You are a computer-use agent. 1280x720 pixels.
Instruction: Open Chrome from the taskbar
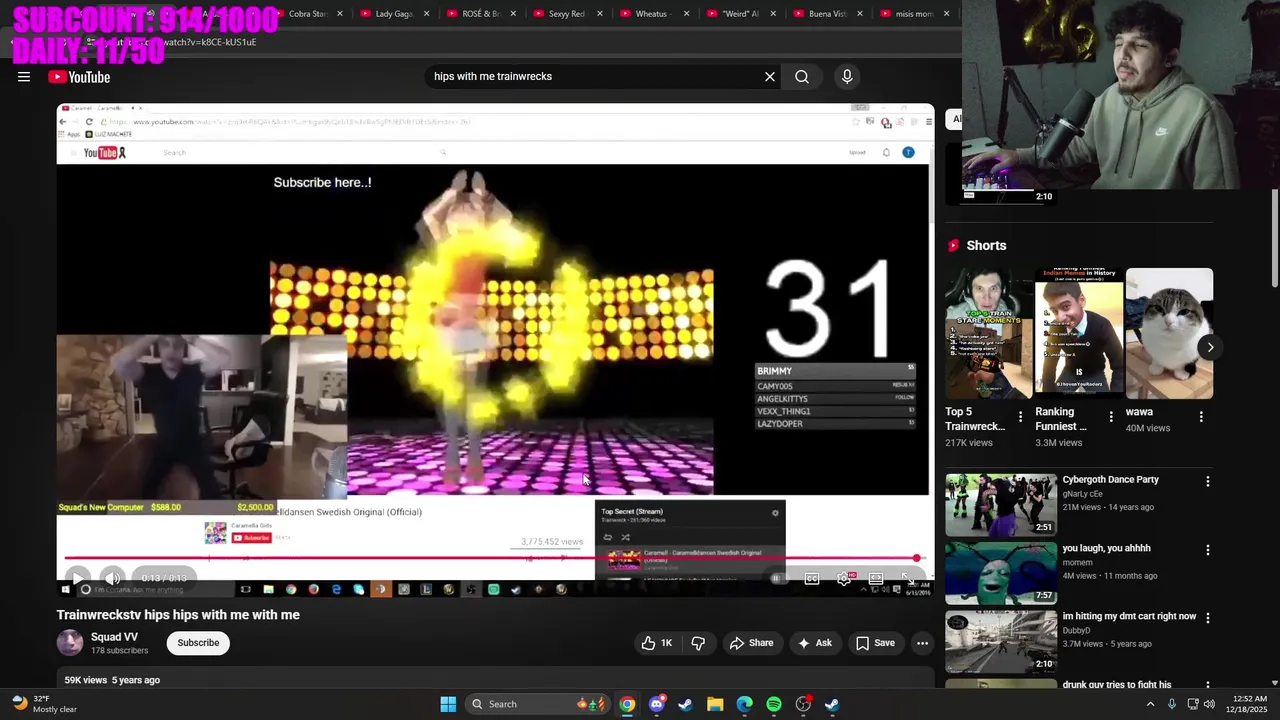point(627,704)
